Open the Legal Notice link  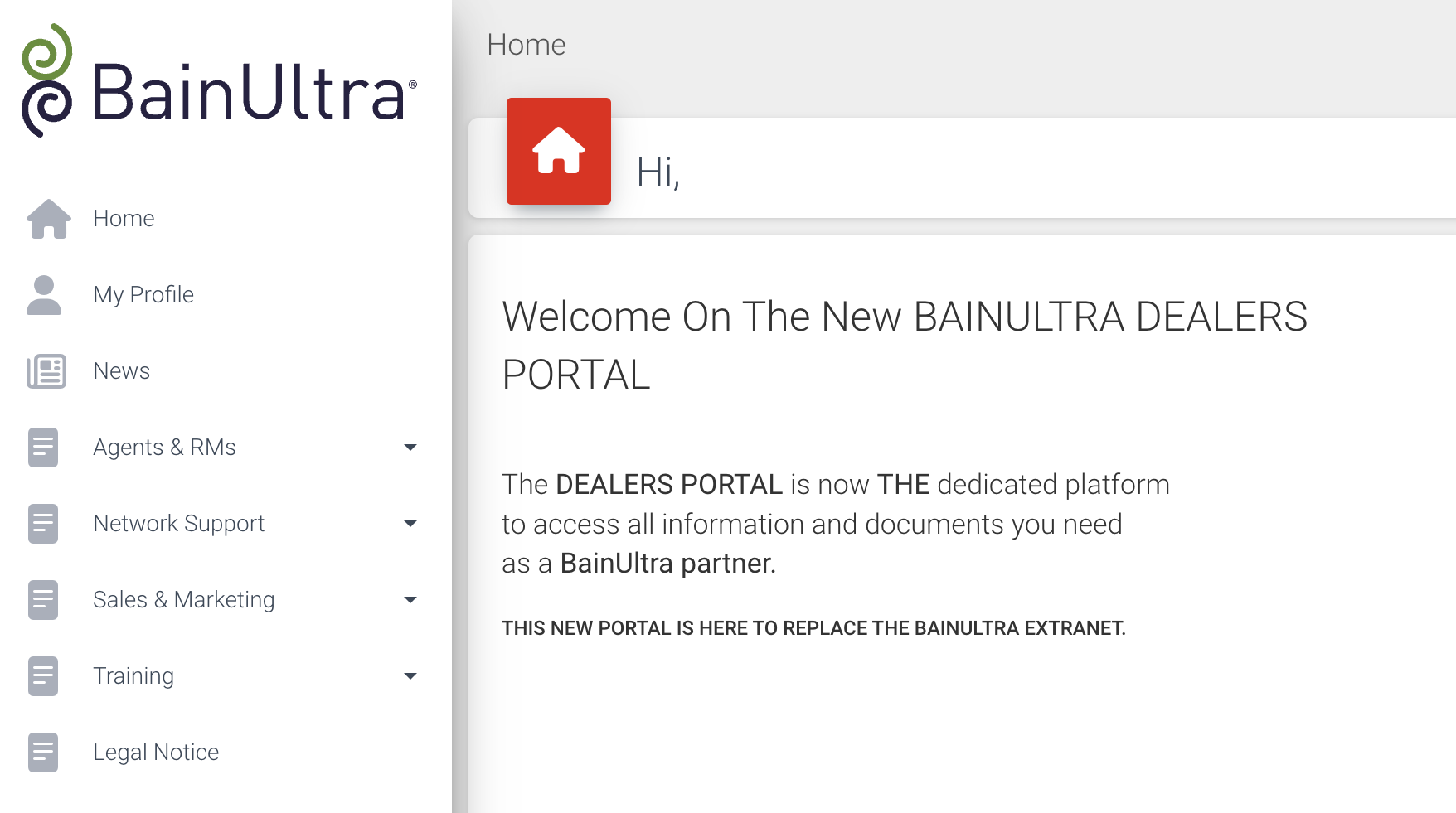tap(156, 753)
